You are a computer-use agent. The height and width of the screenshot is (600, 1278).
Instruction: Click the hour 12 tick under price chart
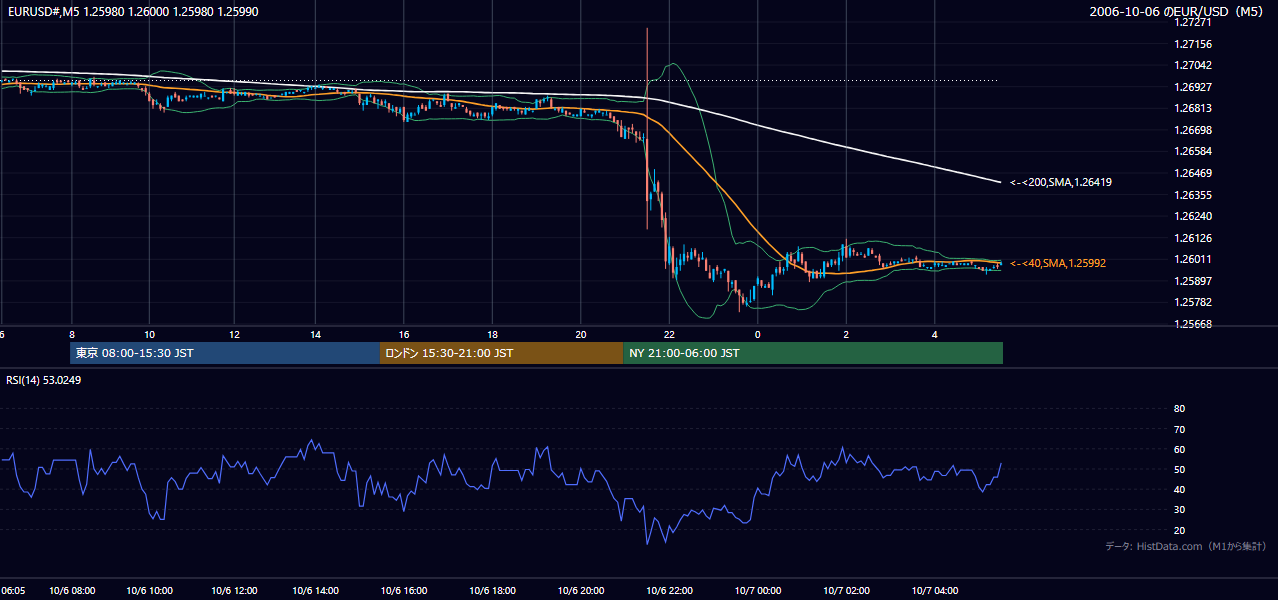234,334
